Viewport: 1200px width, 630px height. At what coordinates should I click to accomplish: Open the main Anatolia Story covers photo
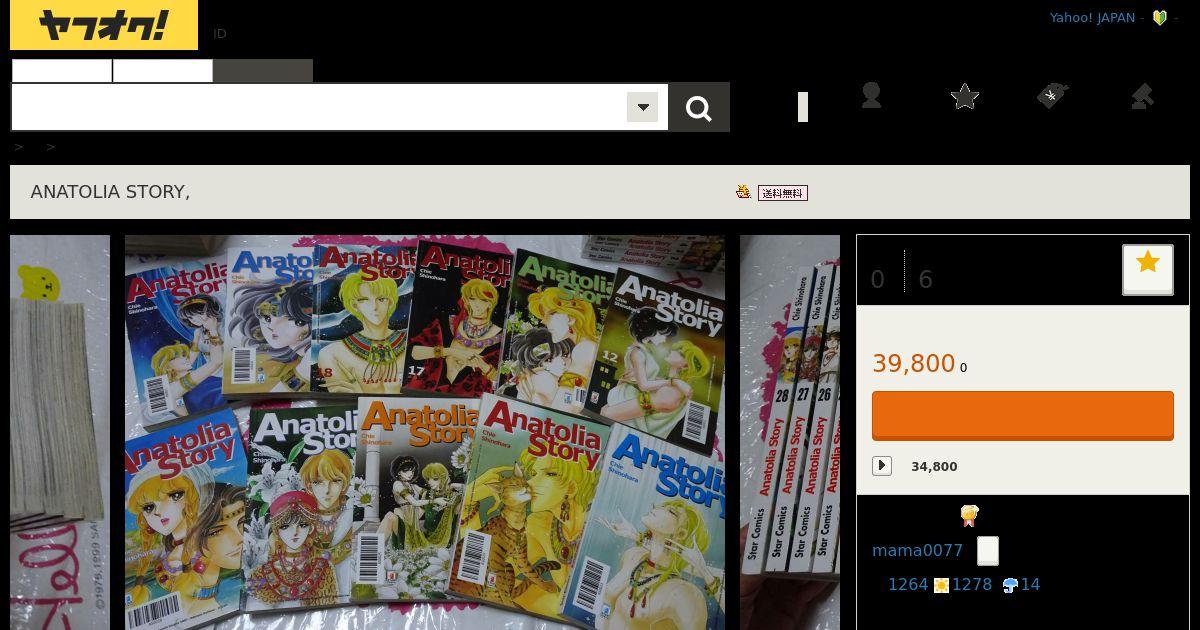pyautogui.click(x=425, y=432)
